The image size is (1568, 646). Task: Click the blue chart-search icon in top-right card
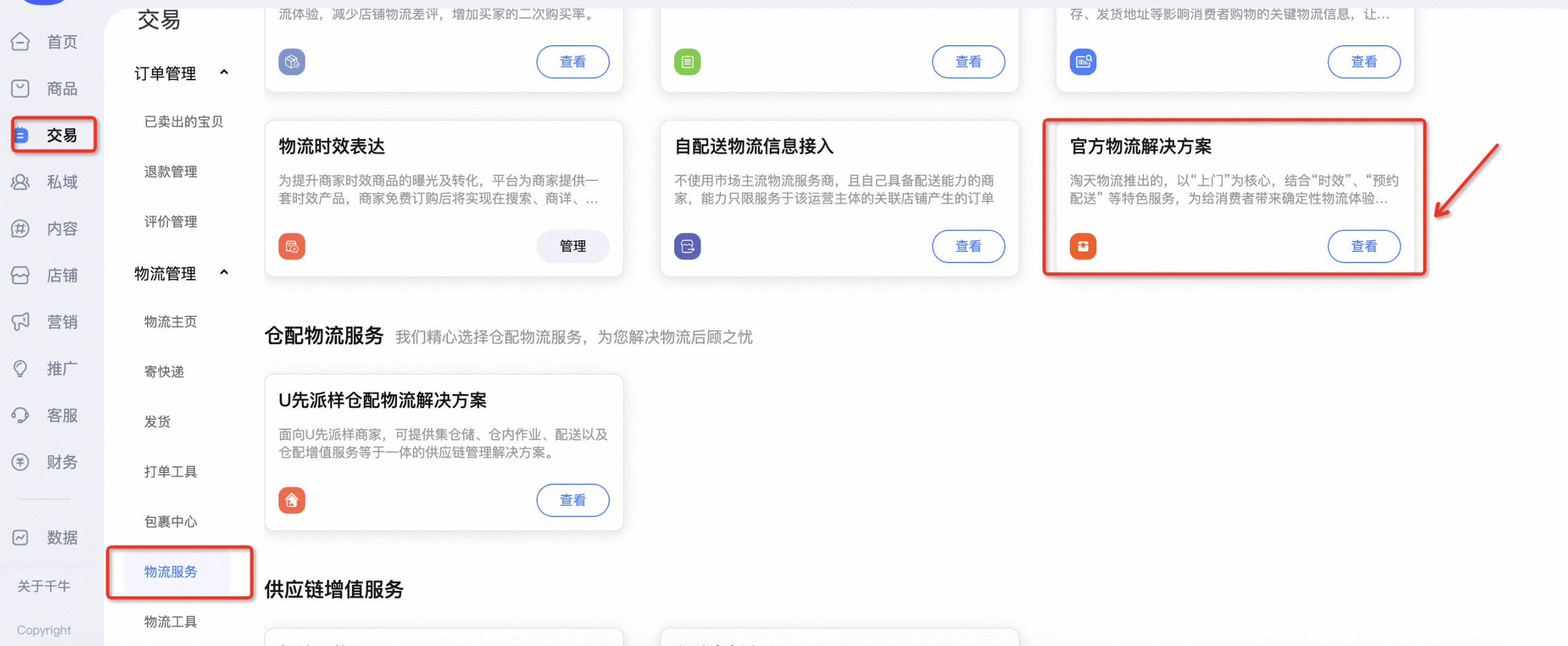1083,62
